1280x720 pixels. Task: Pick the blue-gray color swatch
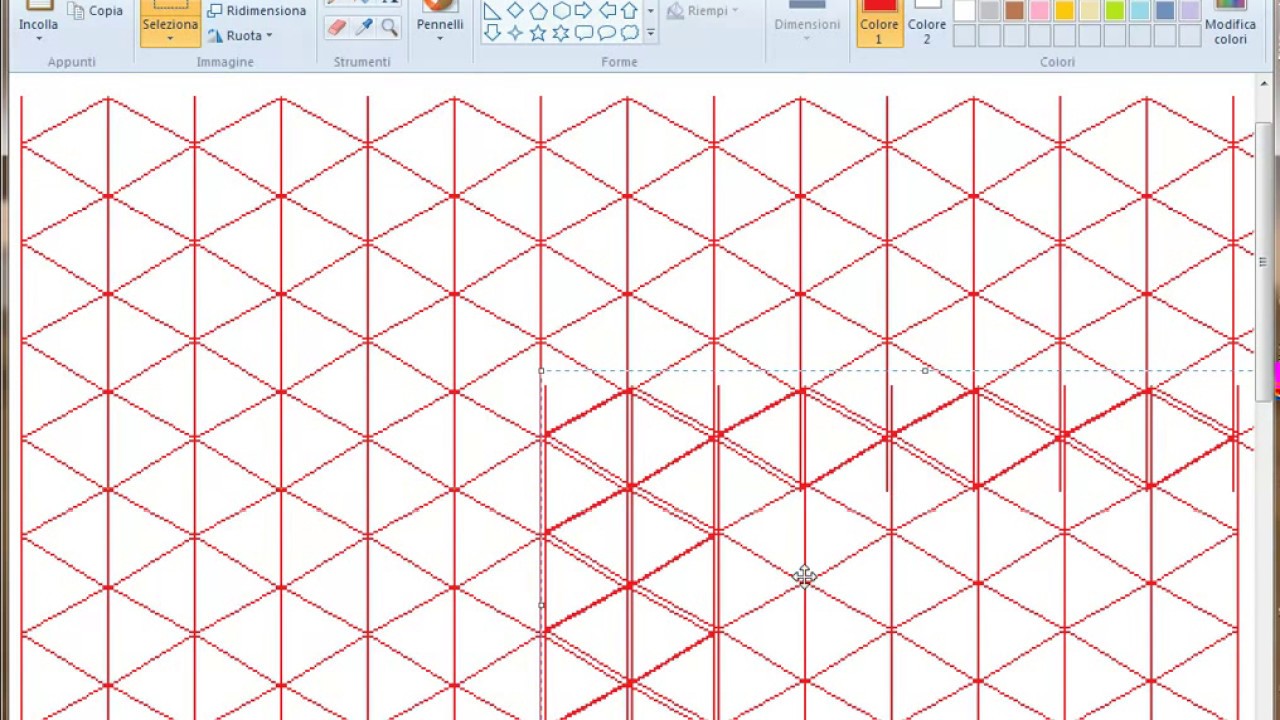[1164, 11]
